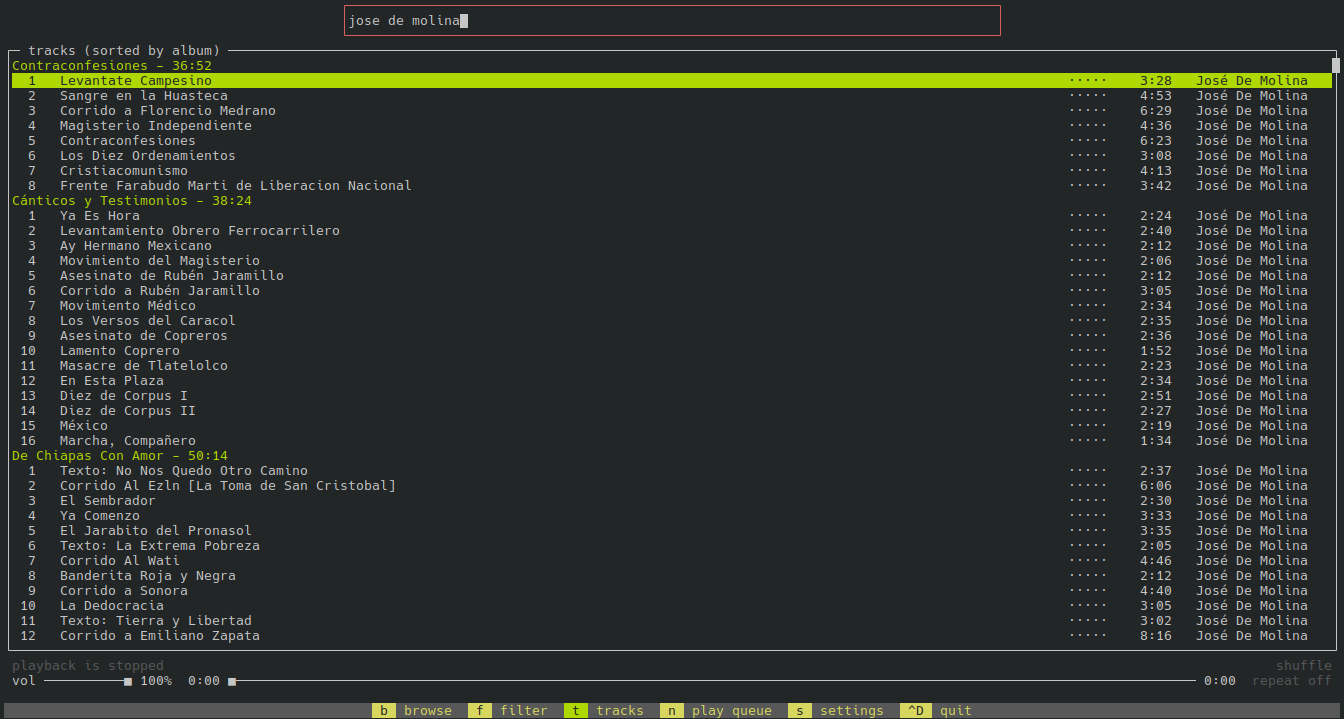Select track 'El Sembrador'
Viewport: 1344px width, 719px height.
672,501
